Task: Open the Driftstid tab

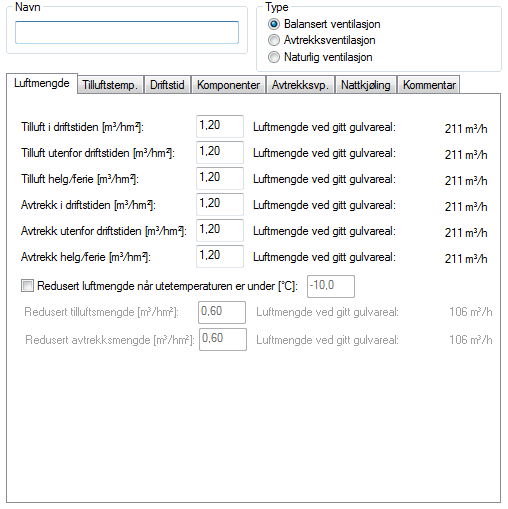Action: (167, 85)
